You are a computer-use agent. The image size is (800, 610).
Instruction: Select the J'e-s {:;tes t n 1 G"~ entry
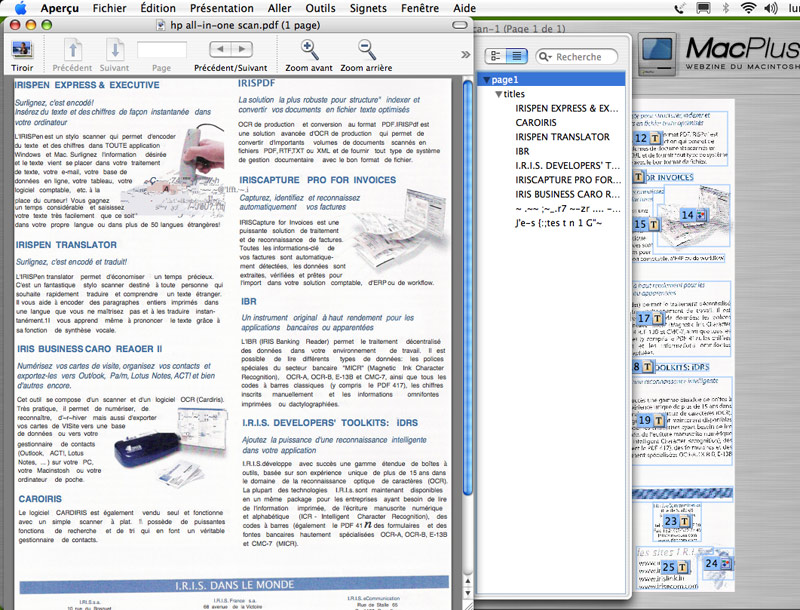558,223
